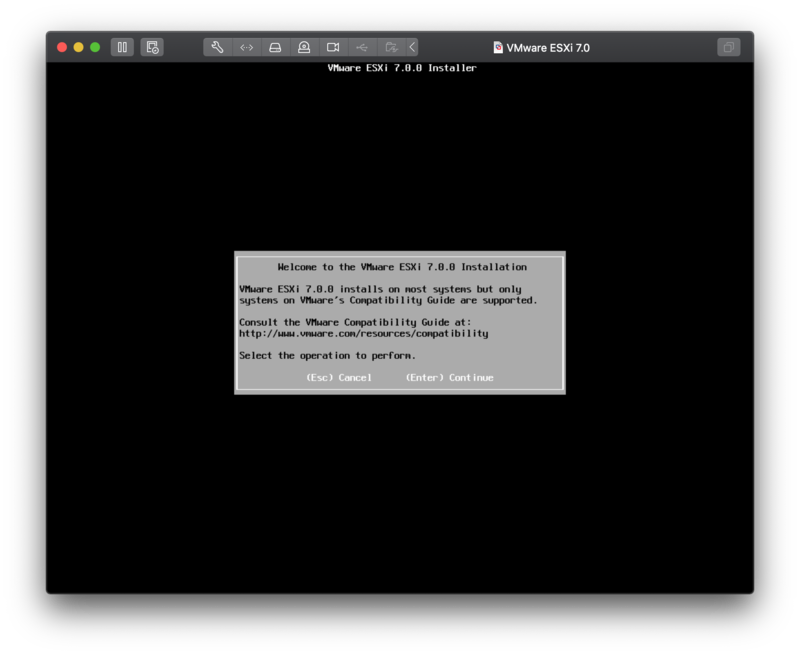The width and height of the screenshot is (800, 655).
Task: Click 'Select the operation to perform.' text
Action: click(x=328, y=356)
